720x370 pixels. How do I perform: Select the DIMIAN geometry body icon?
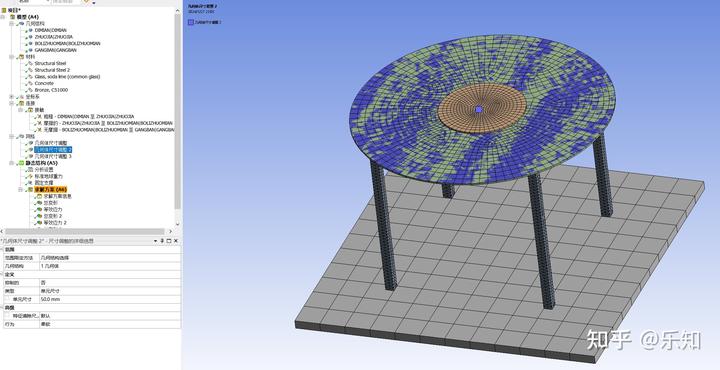30,30
